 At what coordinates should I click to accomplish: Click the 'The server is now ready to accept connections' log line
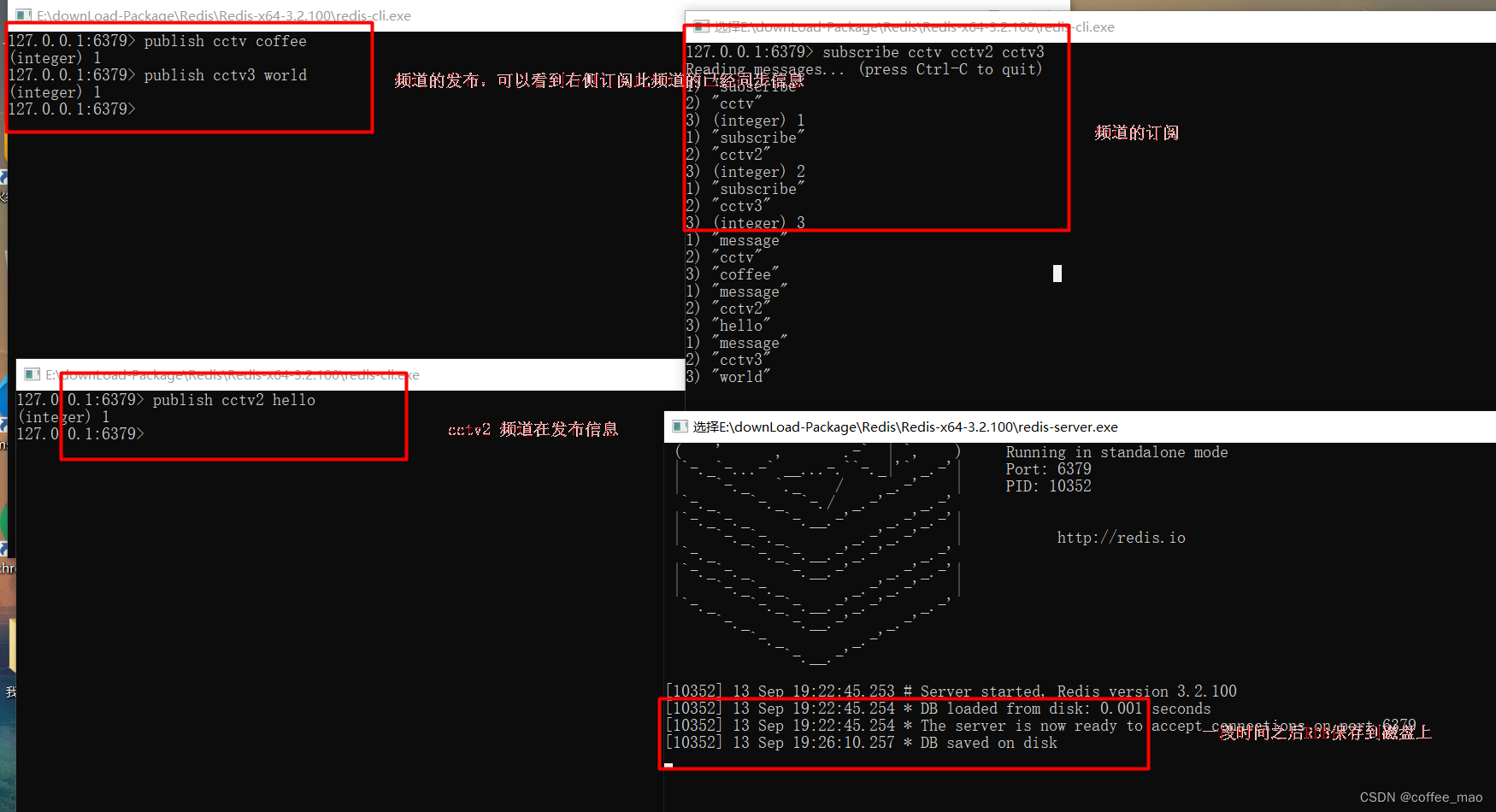[x=1041, y=726]
